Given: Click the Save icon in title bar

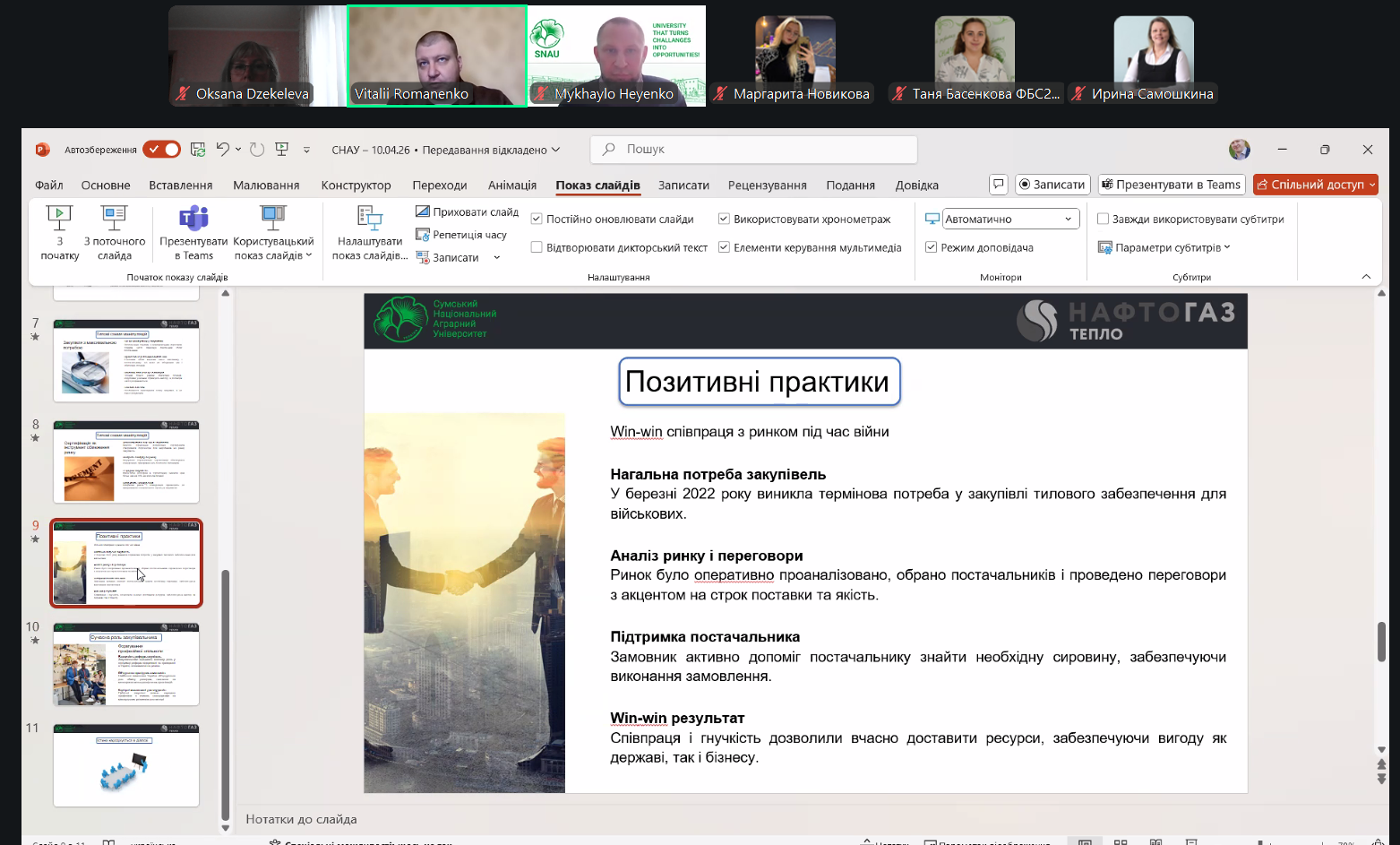Looking at the screenshot, I should coord(198,150).
